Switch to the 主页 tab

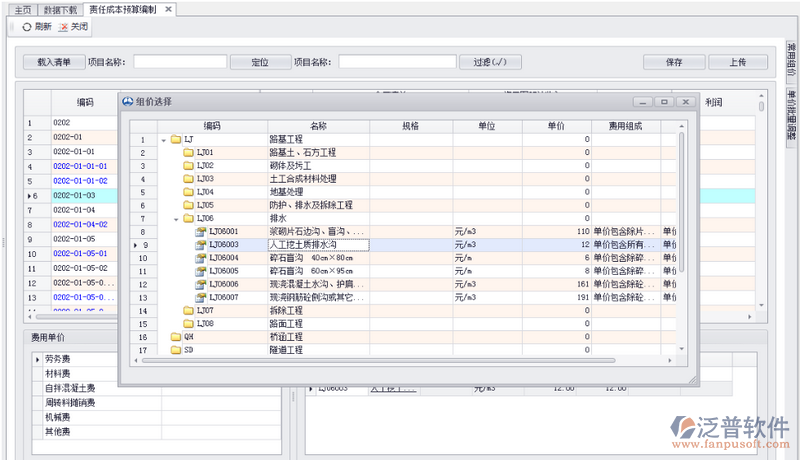[23, 10]
